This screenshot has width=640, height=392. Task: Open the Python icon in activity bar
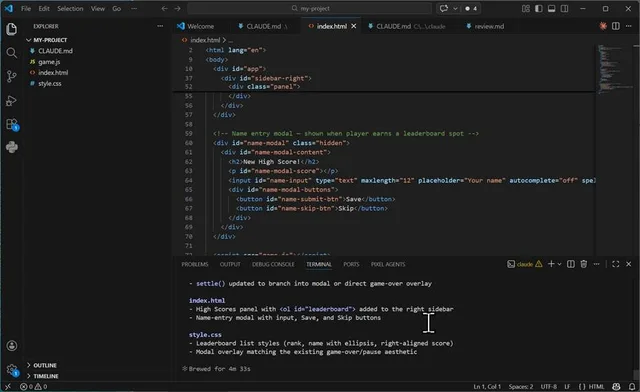click(11, 147)
